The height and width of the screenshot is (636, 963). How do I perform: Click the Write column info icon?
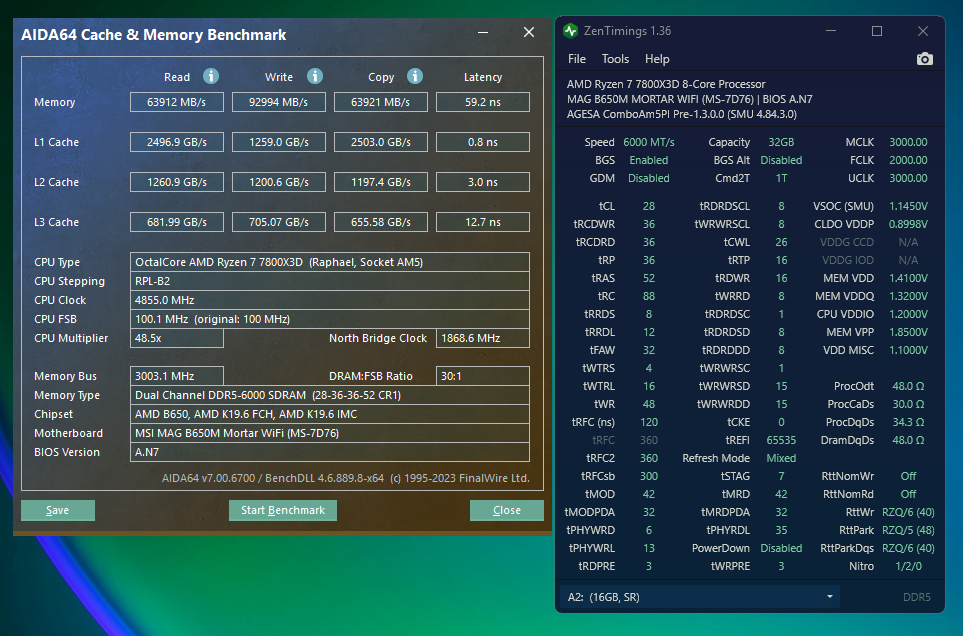click(x=314, y=76)
